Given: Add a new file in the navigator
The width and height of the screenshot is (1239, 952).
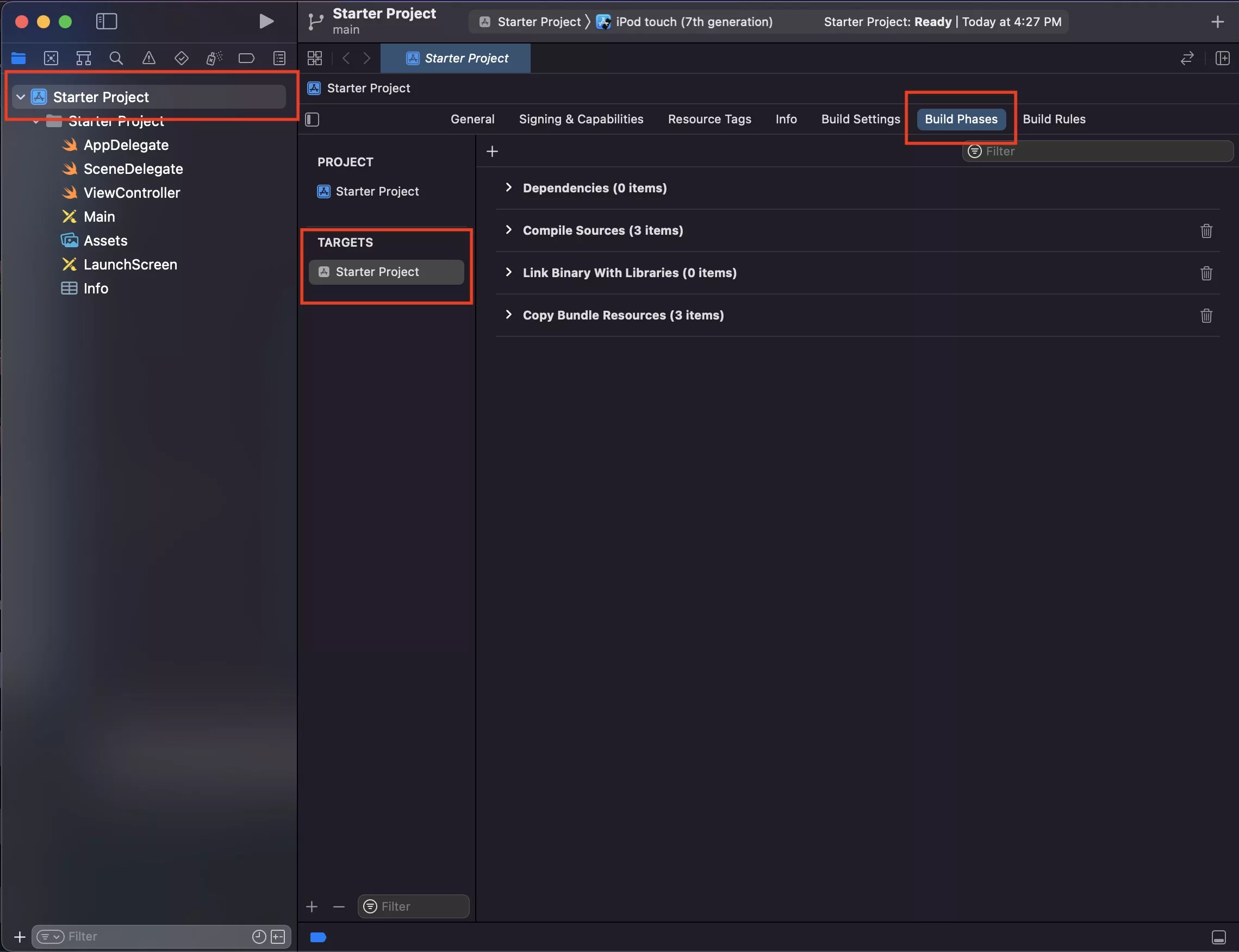Looking at the screenshot, I should 19,937.
